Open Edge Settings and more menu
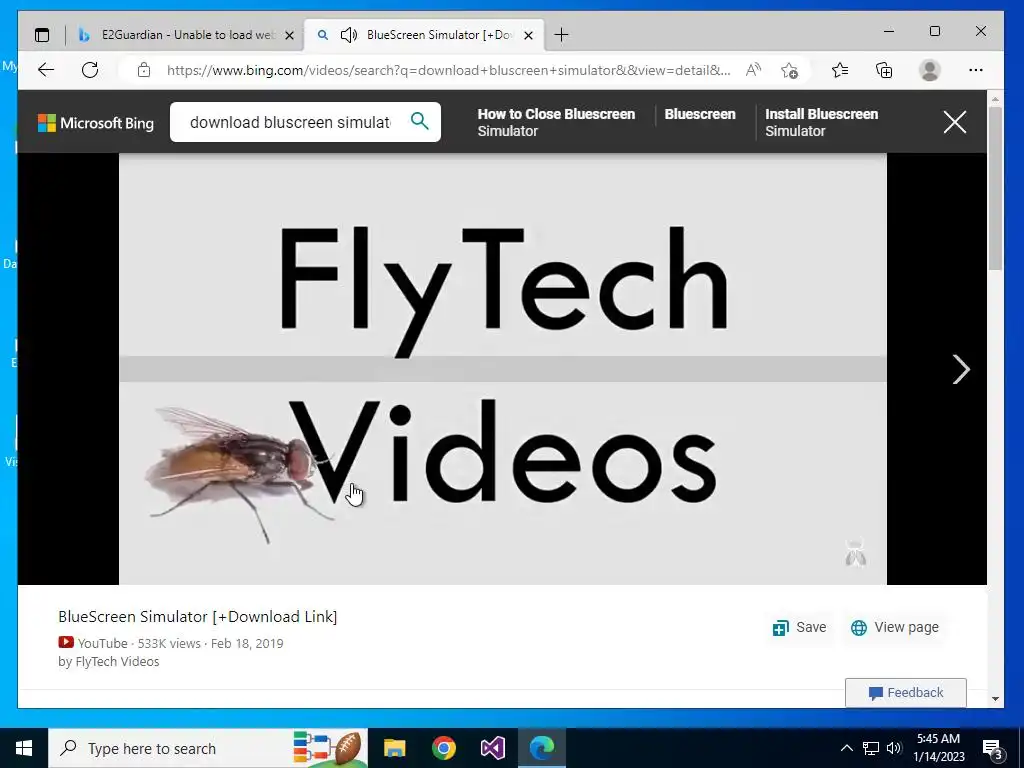 coord(976,70)
